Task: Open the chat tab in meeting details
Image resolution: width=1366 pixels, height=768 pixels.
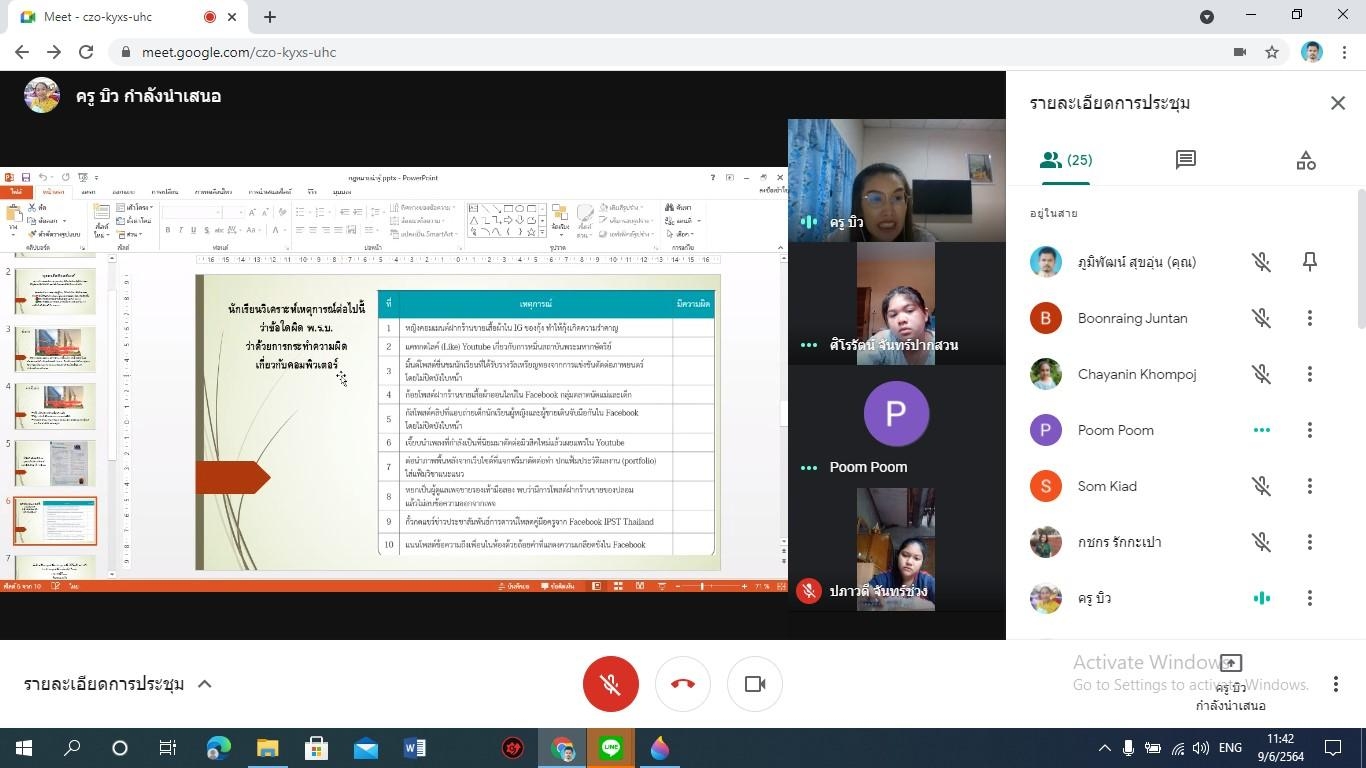Action: (x=1186, y=160)
